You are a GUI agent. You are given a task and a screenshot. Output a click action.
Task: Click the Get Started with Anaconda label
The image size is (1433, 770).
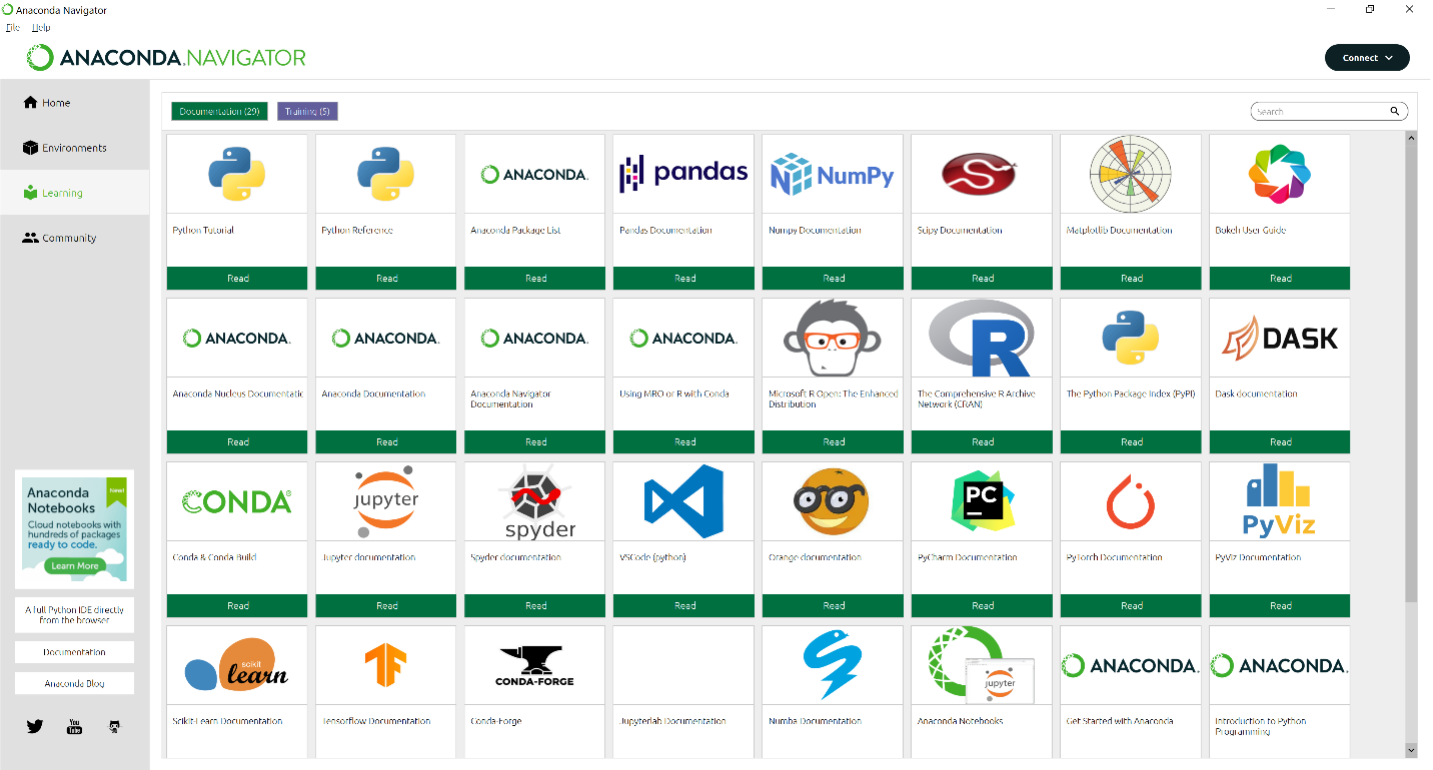(x=1120, y=721)
